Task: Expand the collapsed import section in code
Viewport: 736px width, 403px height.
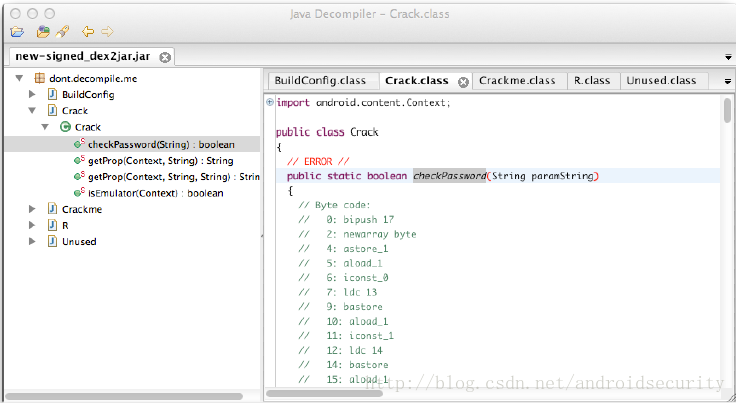Action: [270, 102]
